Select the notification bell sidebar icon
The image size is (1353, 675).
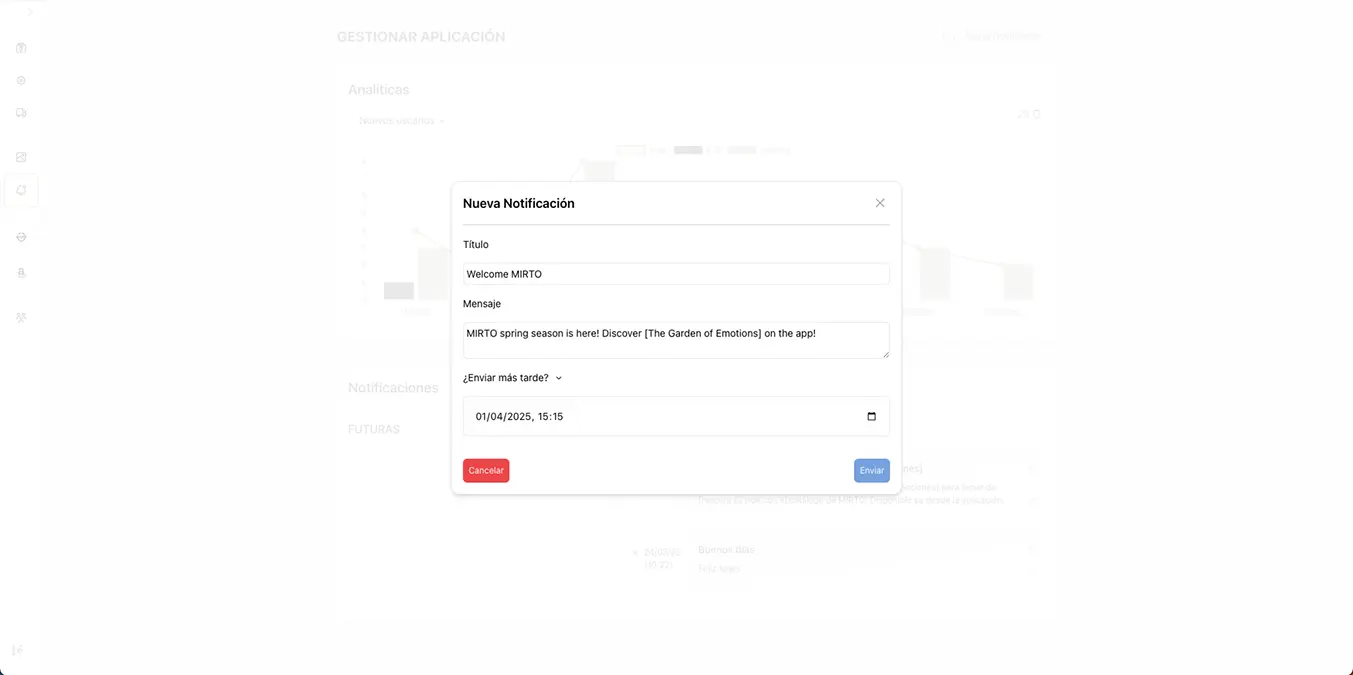(21, 190)
